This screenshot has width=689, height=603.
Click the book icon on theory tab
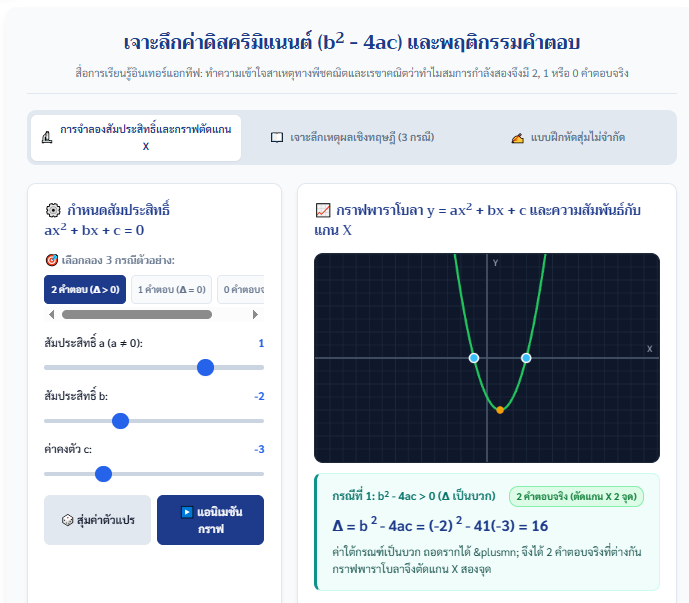pyautogui.click(x=277, y=138)
